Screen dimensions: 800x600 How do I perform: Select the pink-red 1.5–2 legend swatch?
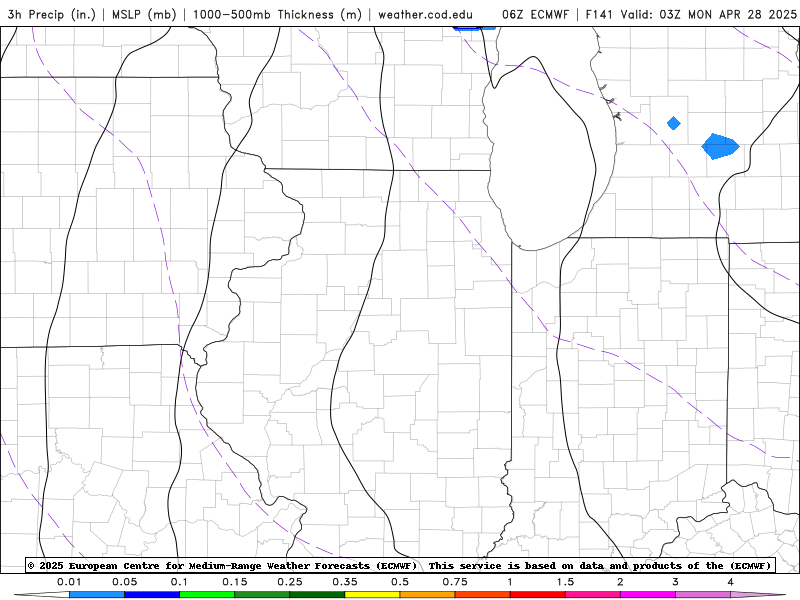tap(593, 595)
